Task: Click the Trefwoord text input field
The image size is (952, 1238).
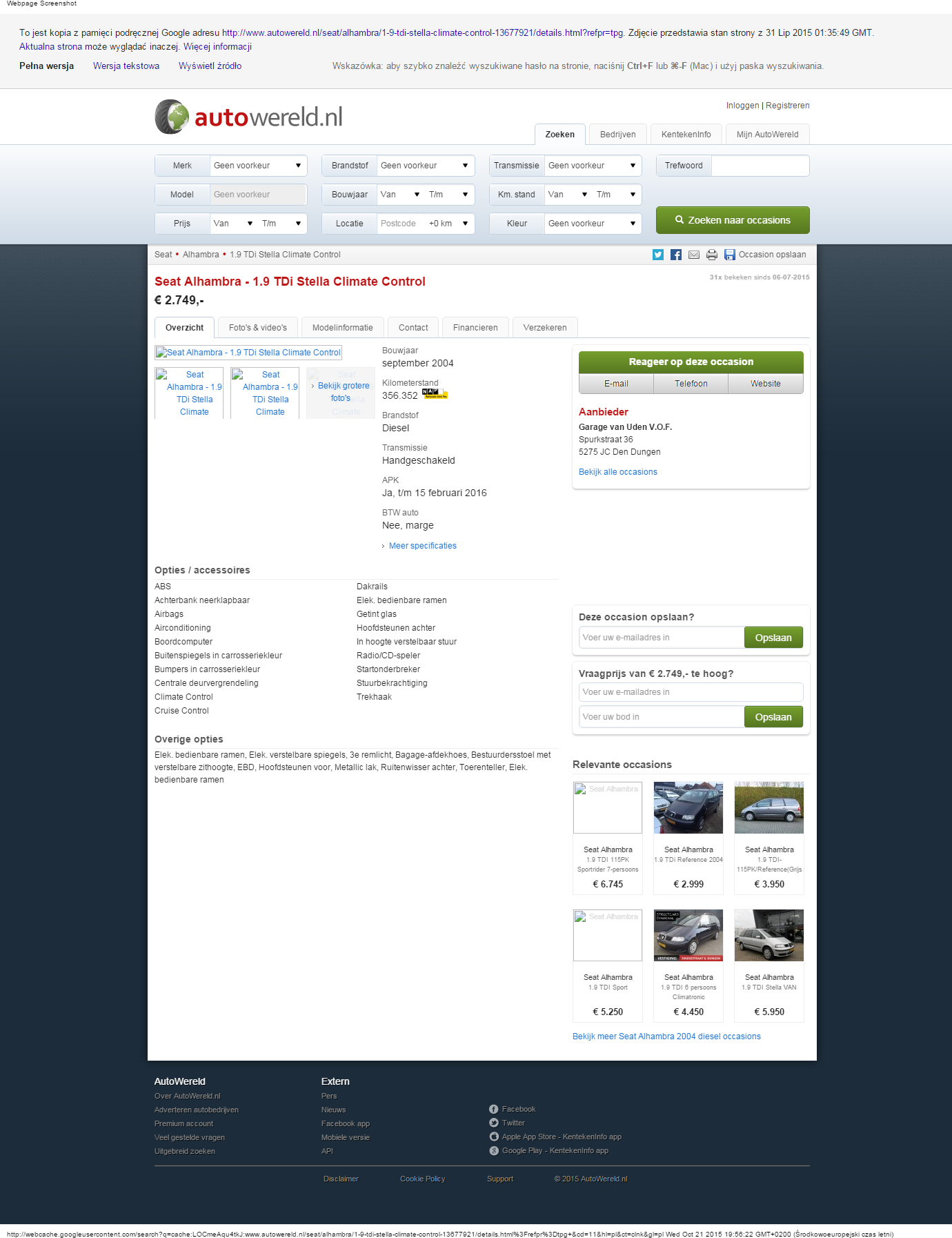Action: (760, 166)
